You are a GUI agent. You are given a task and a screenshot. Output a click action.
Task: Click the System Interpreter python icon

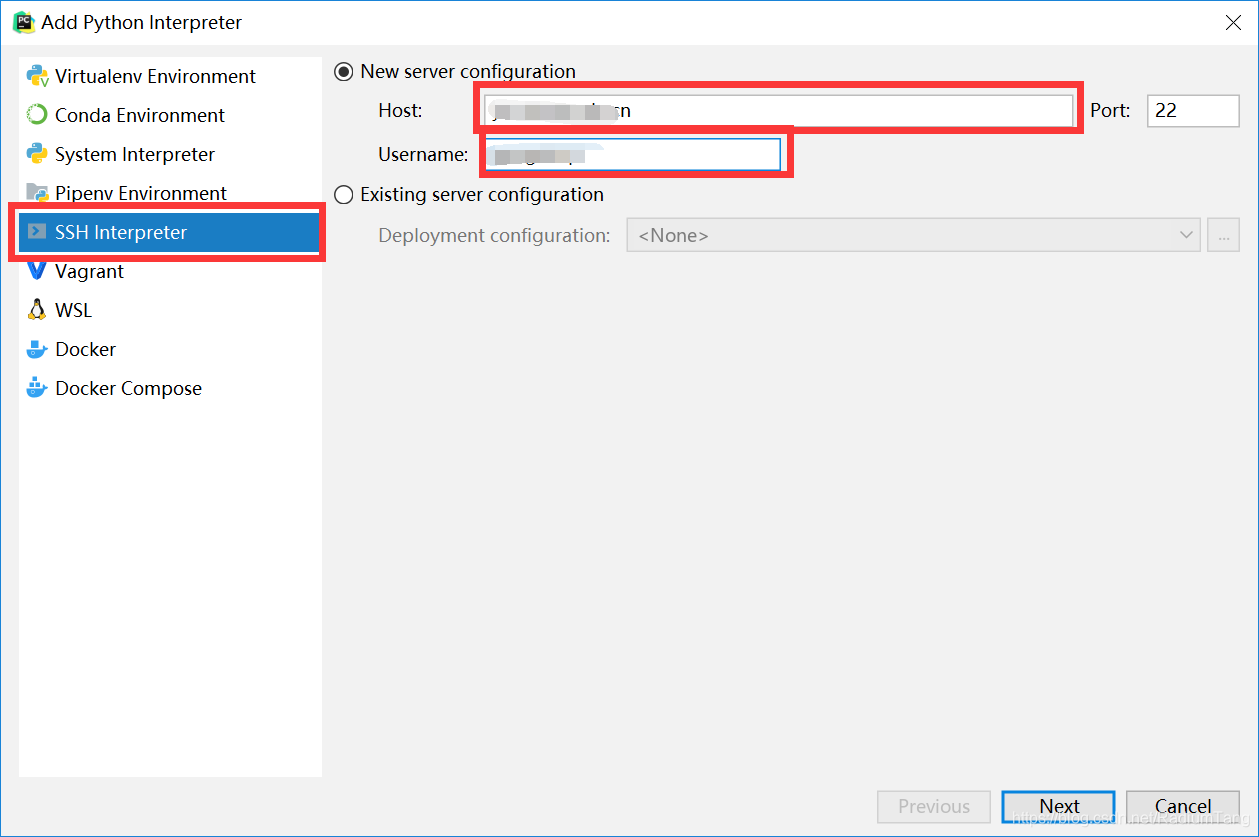point(37,154)
